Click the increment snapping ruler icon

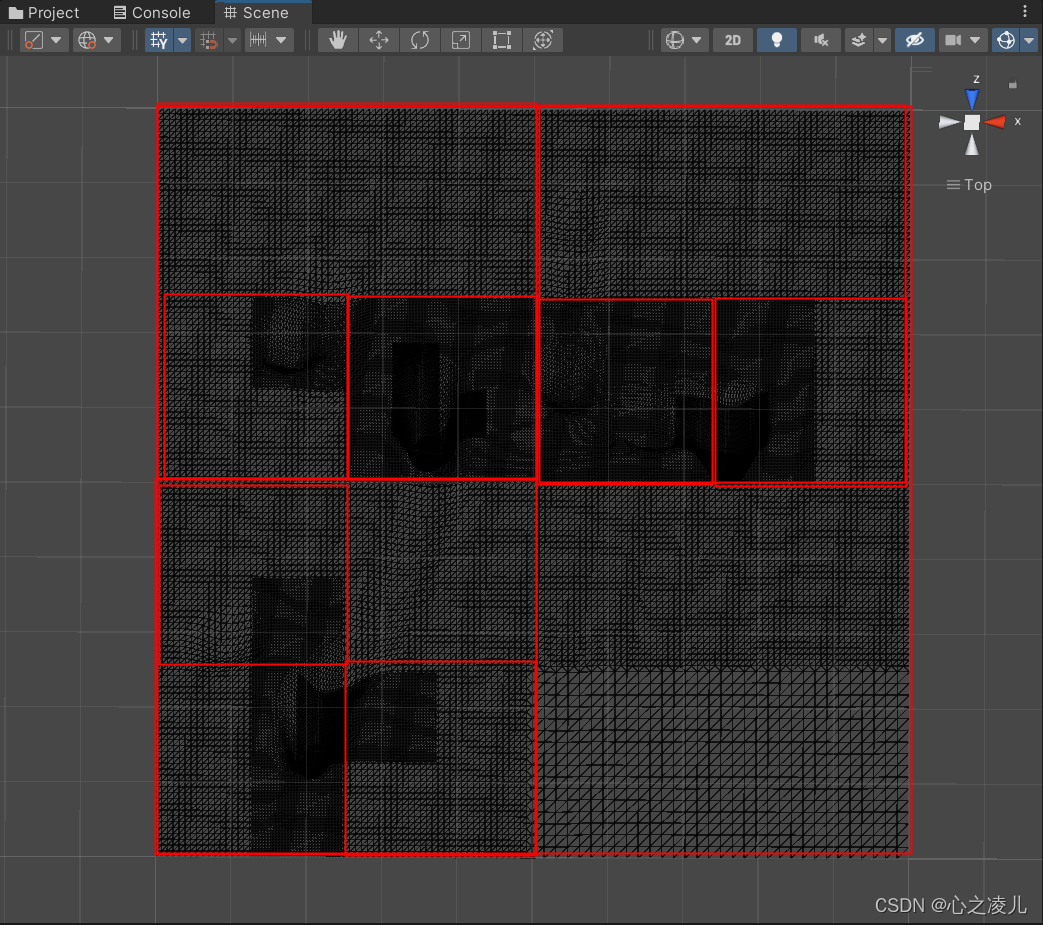pyautogui.click(x=258, y=41)
